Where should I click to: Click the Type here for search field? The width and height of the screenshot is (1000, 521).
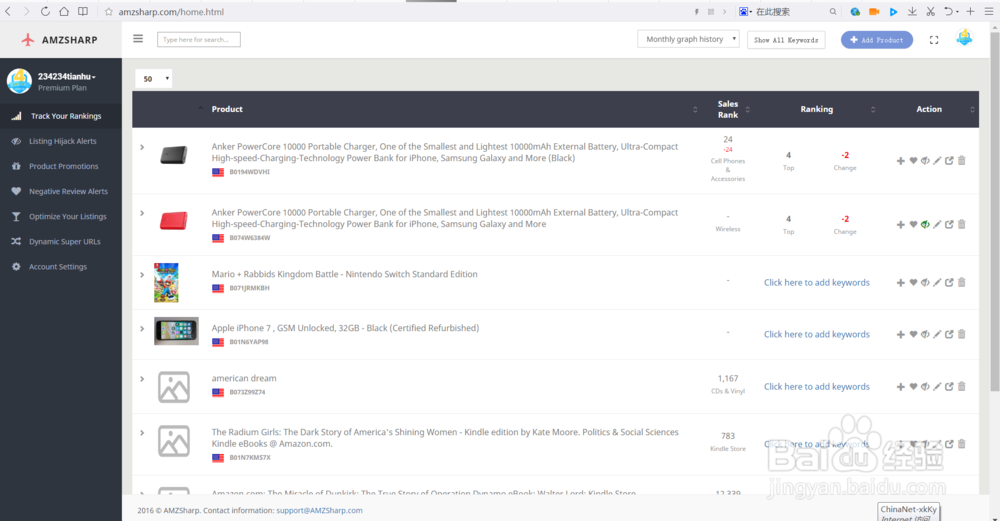198,40
